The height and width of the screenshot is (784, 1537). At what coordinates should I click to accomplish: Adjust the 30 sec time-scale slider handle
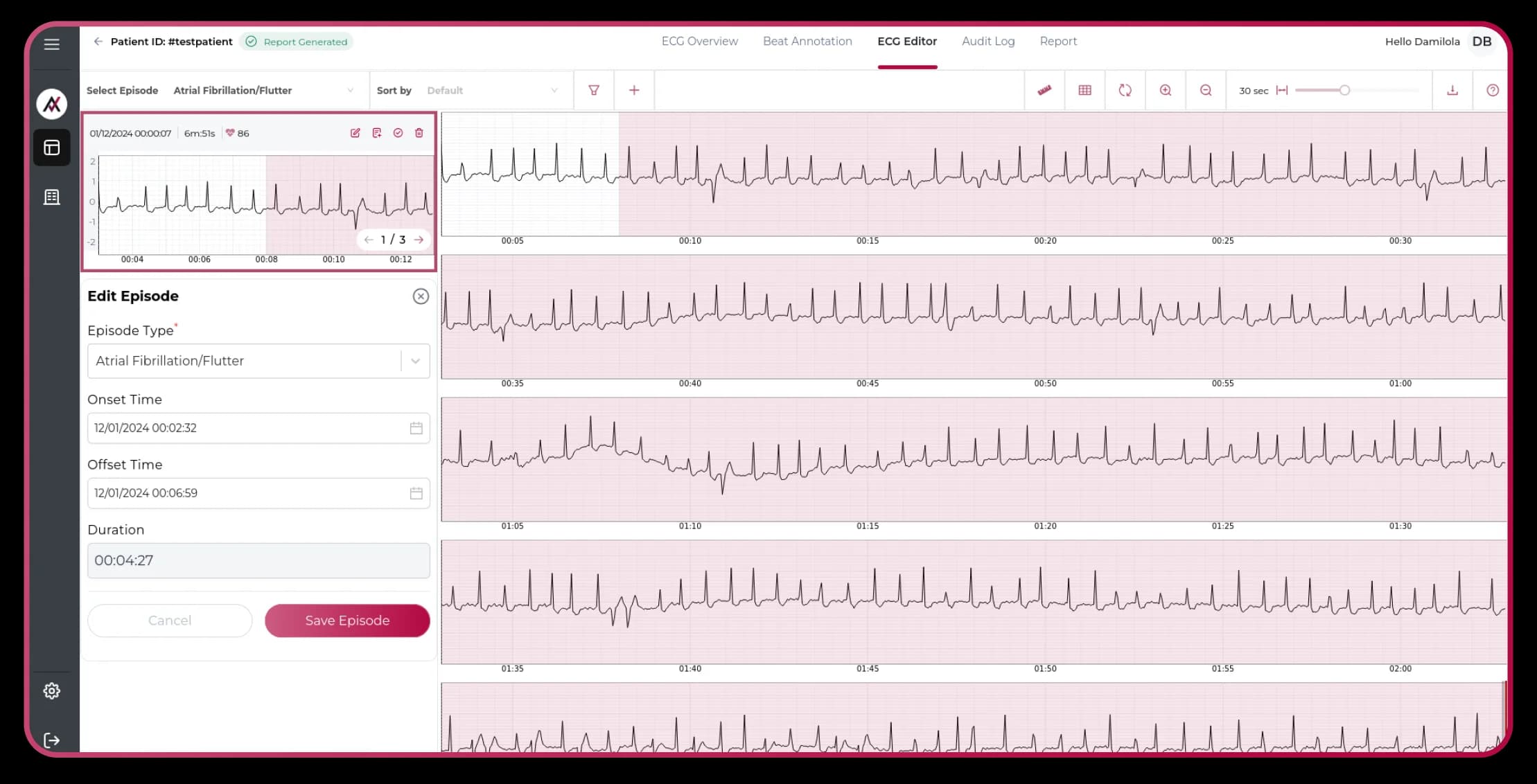click(x=1344, y=90)
